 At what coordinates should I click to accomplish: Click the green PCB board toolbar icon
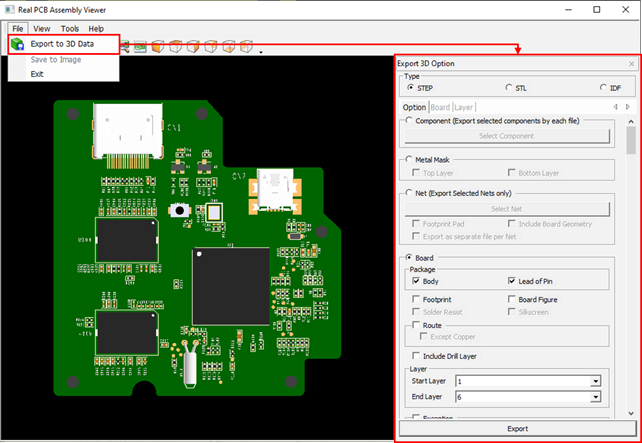(x=140, y=45)
